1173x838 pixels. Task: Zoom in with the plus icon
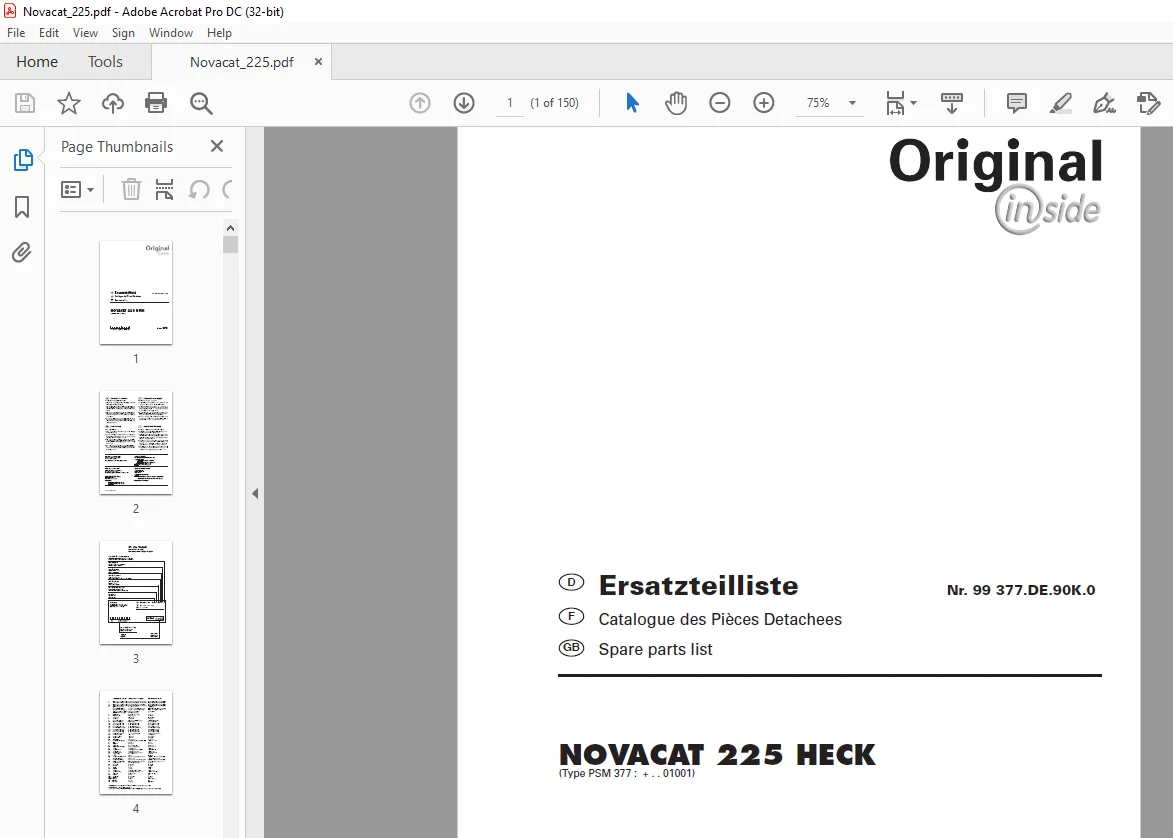(764, 103)
